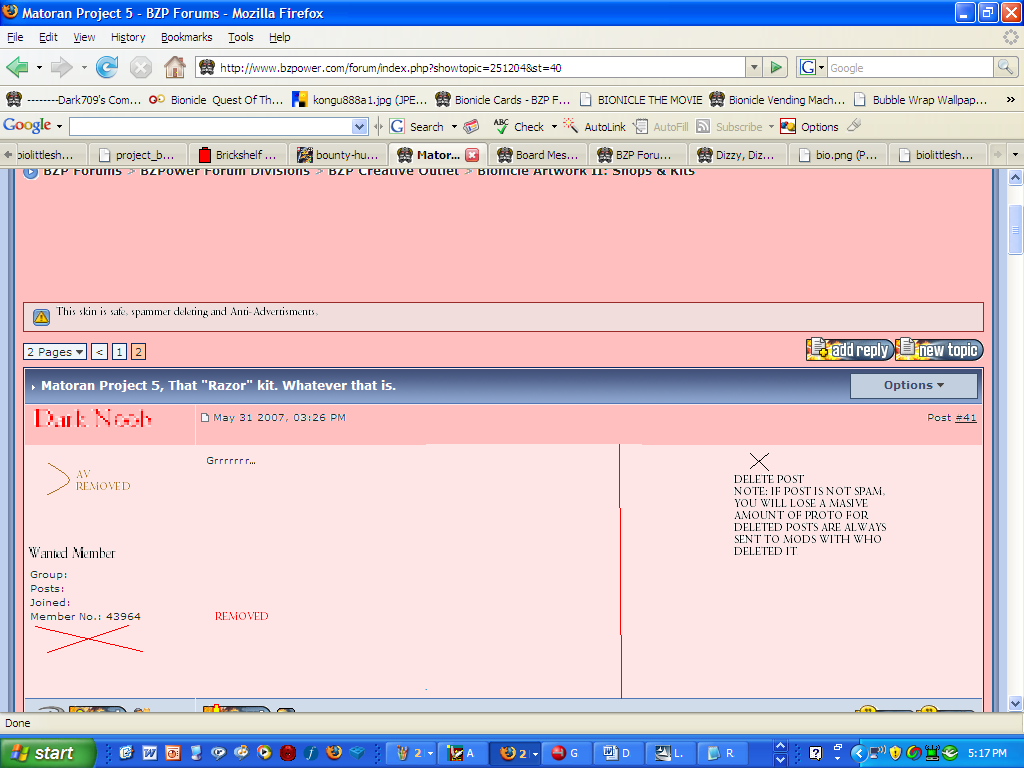This screenshot has height=768, width=1024.
Task: Open the Bubble Wrap Wallpap... bookmark
Action: click(921, 100)
